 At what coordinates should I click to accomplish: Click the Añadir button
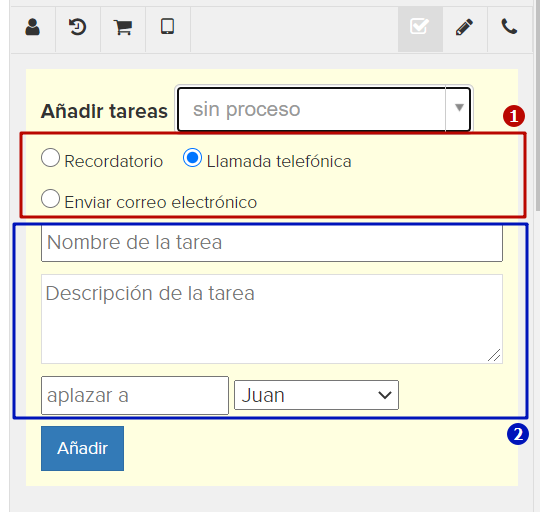click(82, 448)
